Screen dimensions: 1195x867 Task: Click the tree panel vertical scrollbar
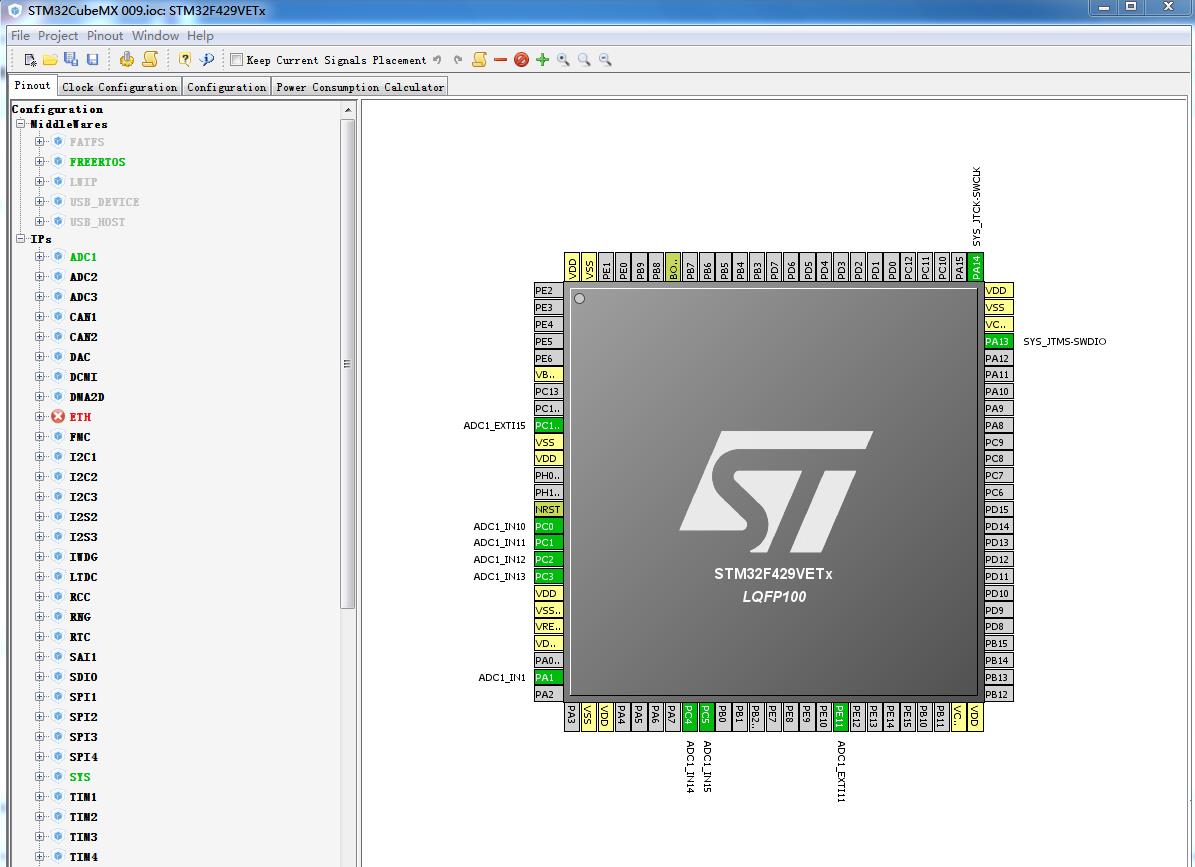(348, 363)
